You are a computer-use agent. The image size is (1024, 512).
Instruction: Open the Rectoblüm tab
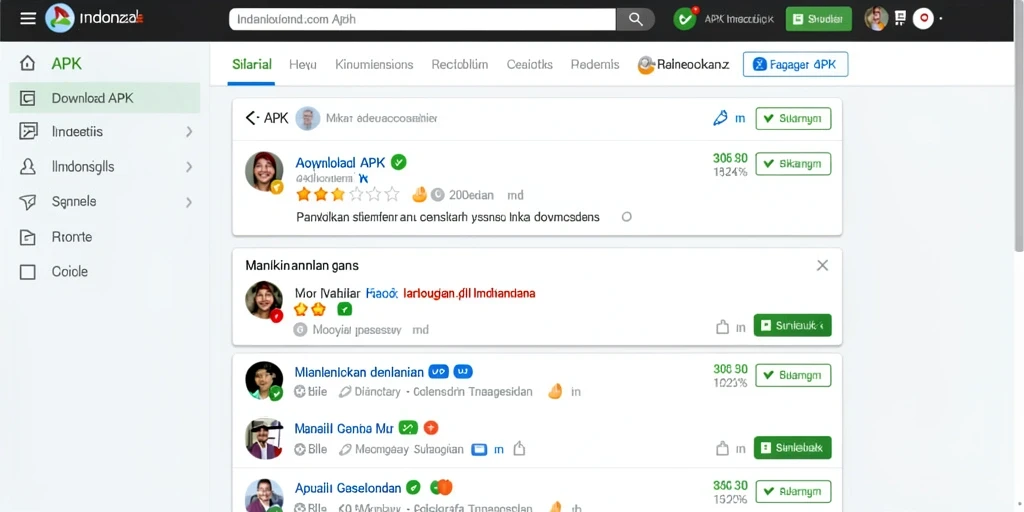tap(460, 64)
